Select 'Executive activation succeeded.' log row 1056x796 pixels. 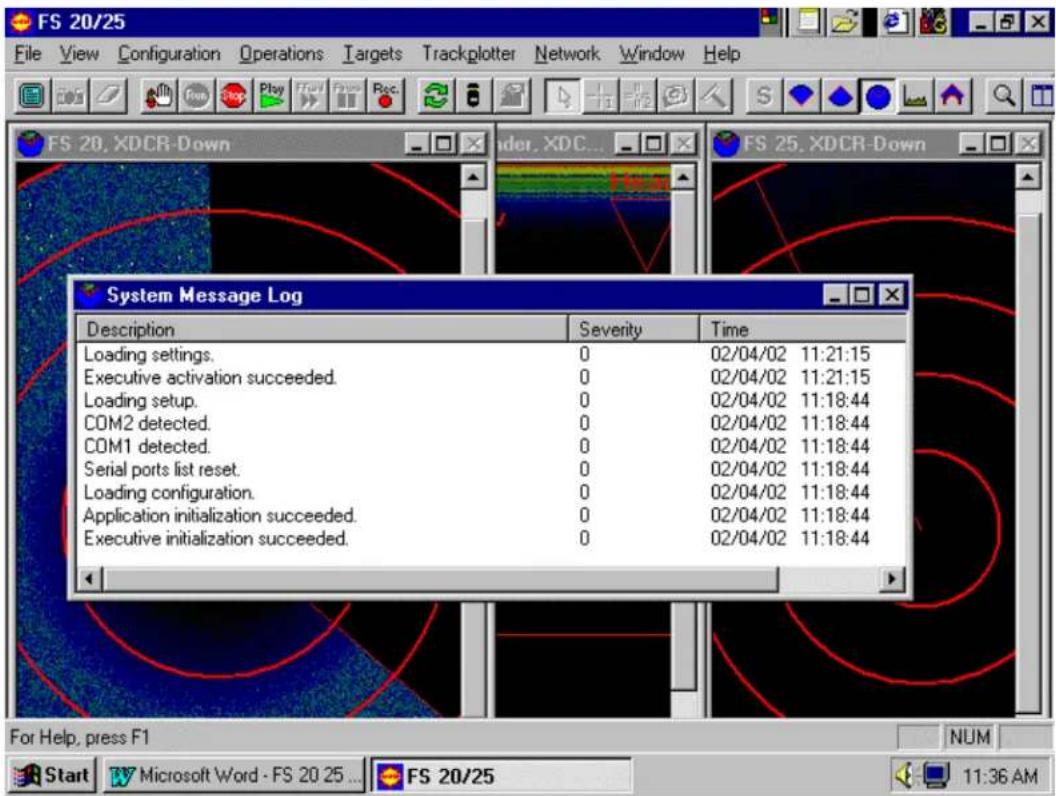point(491,377)
